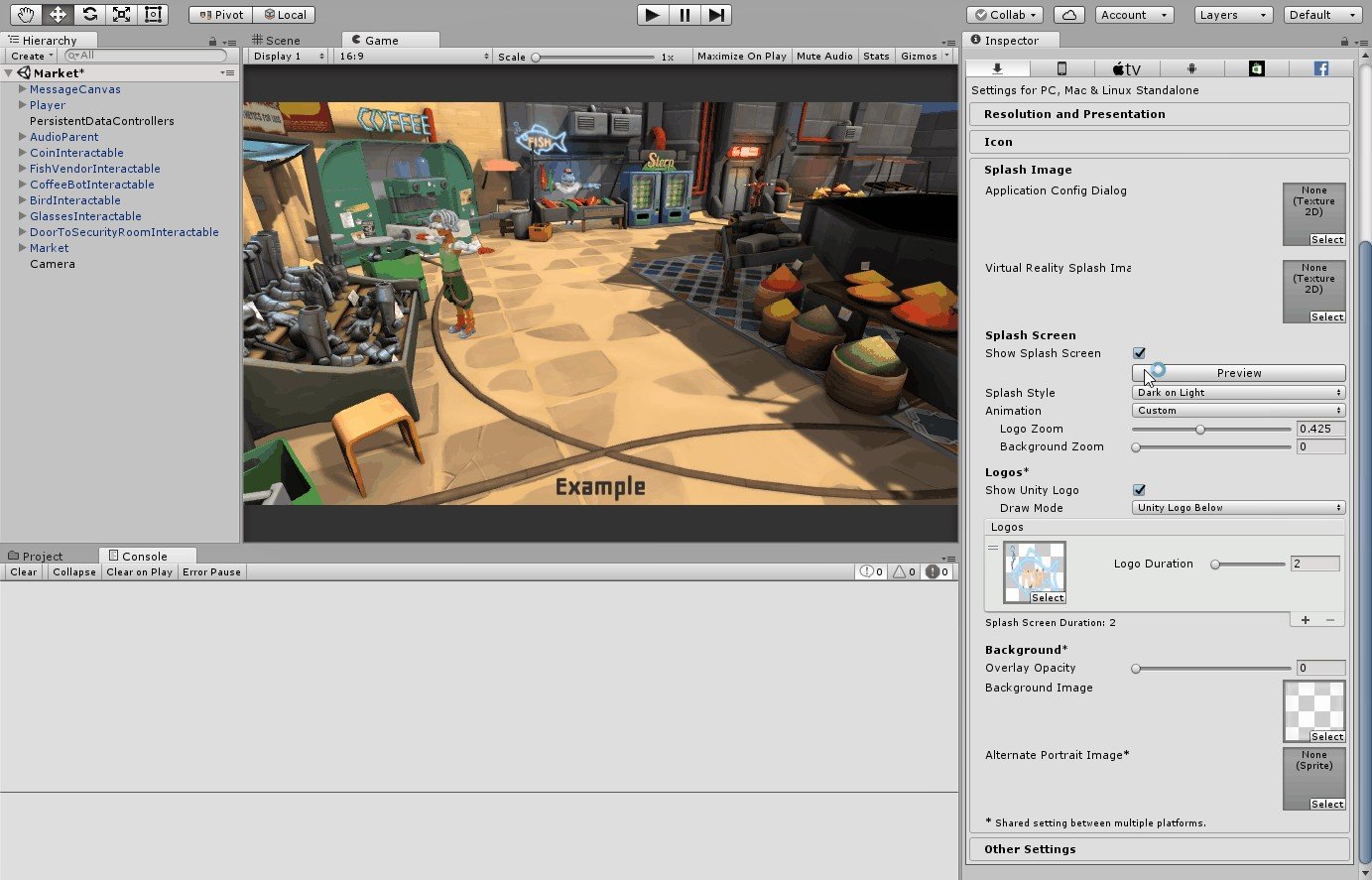Screen dimensions: 1372x880
Task: Switch to Scene tab
Action: tap(276, 41)
